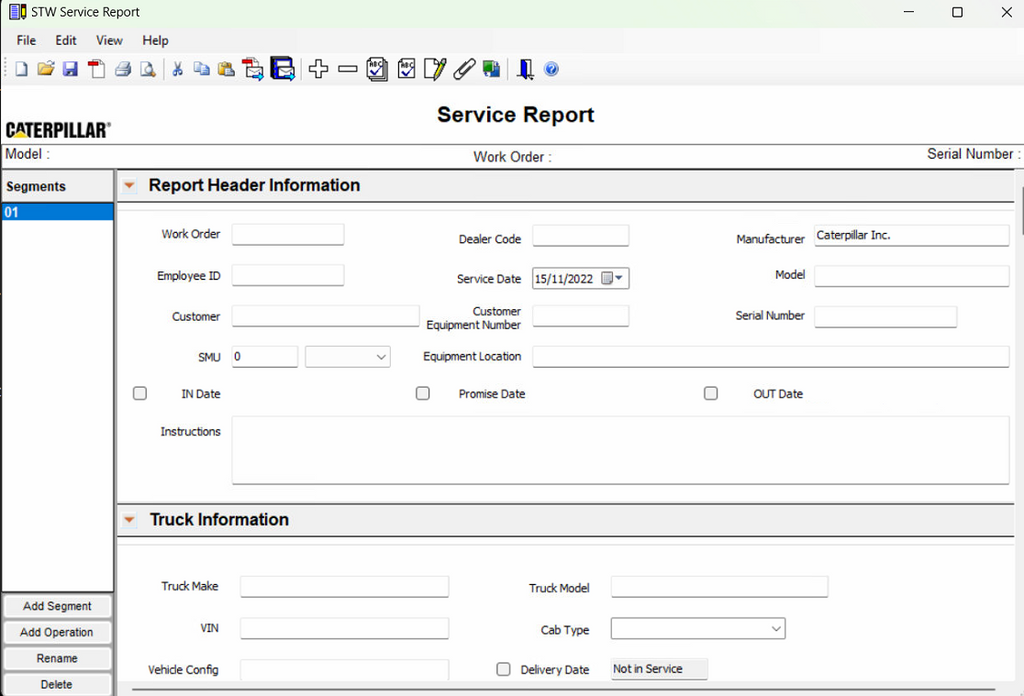Check the OUT Date checkbox

711,394
